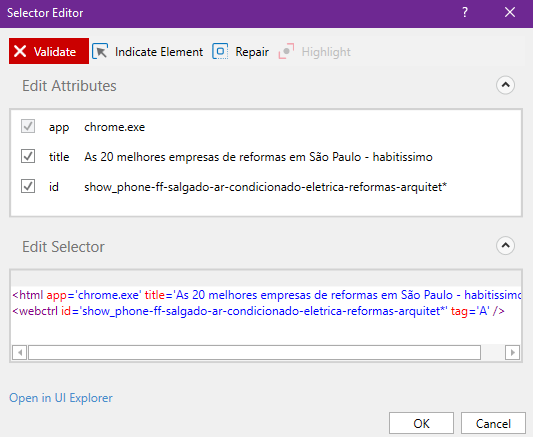The height and width of the screenshot is (437, 533).
Task: Uncheck the title attribute checkbox
Action: click(28, 156)
